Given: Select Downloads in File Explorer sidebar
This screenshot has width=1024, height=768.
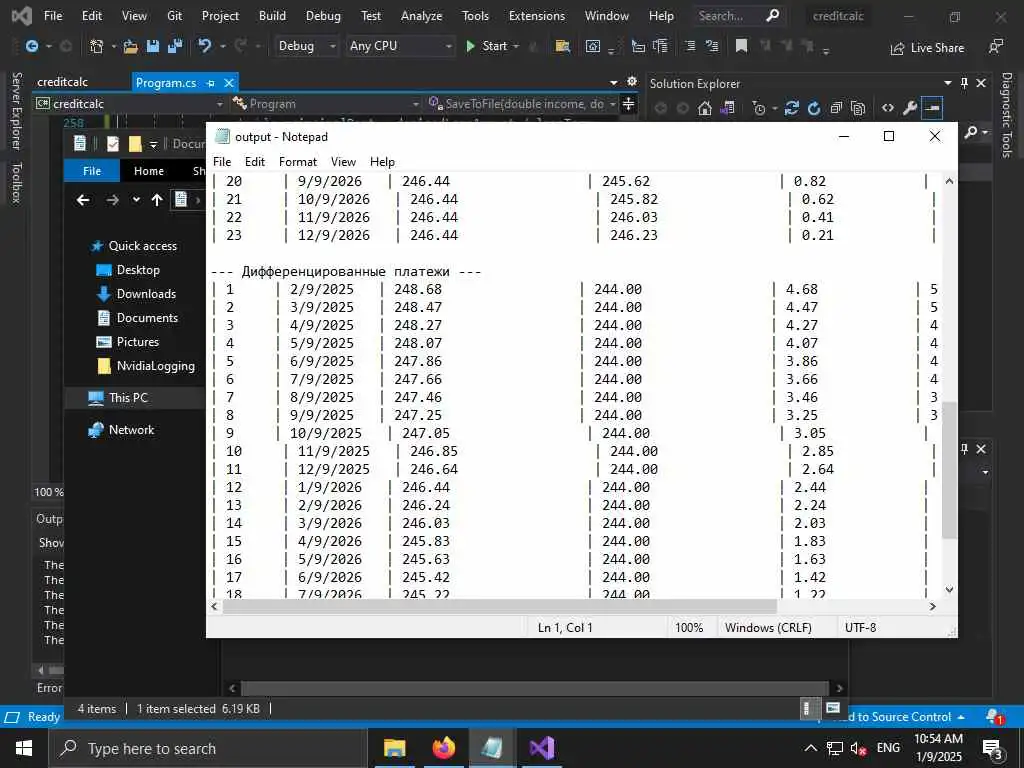Looking at the screenshot, I should [x=146, y=294].
